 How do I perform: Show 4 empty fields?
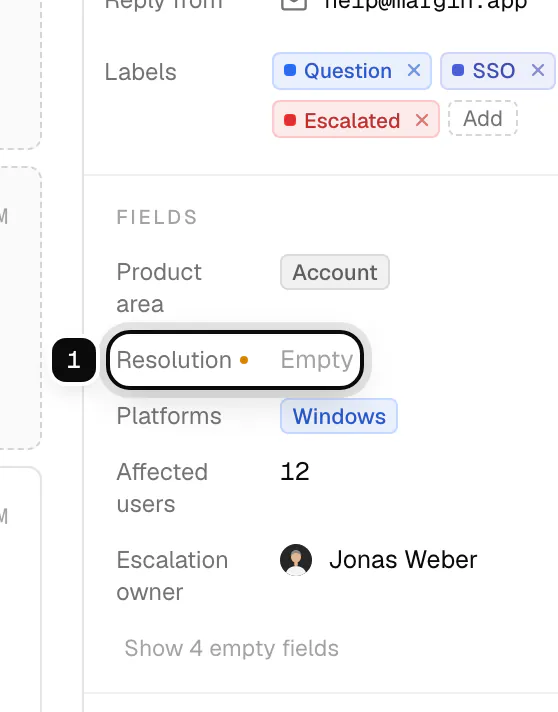(x=232, y=648)
